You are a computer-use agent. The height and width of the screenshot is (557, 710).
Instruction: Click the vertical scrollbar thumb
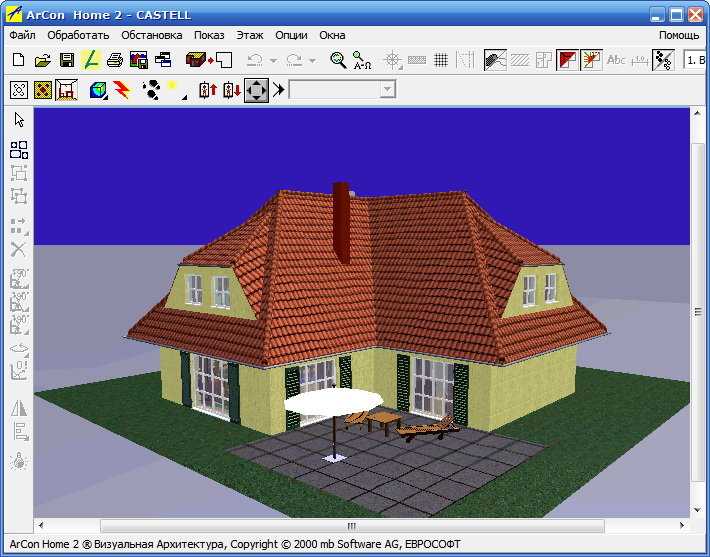[x=698, y=312]
